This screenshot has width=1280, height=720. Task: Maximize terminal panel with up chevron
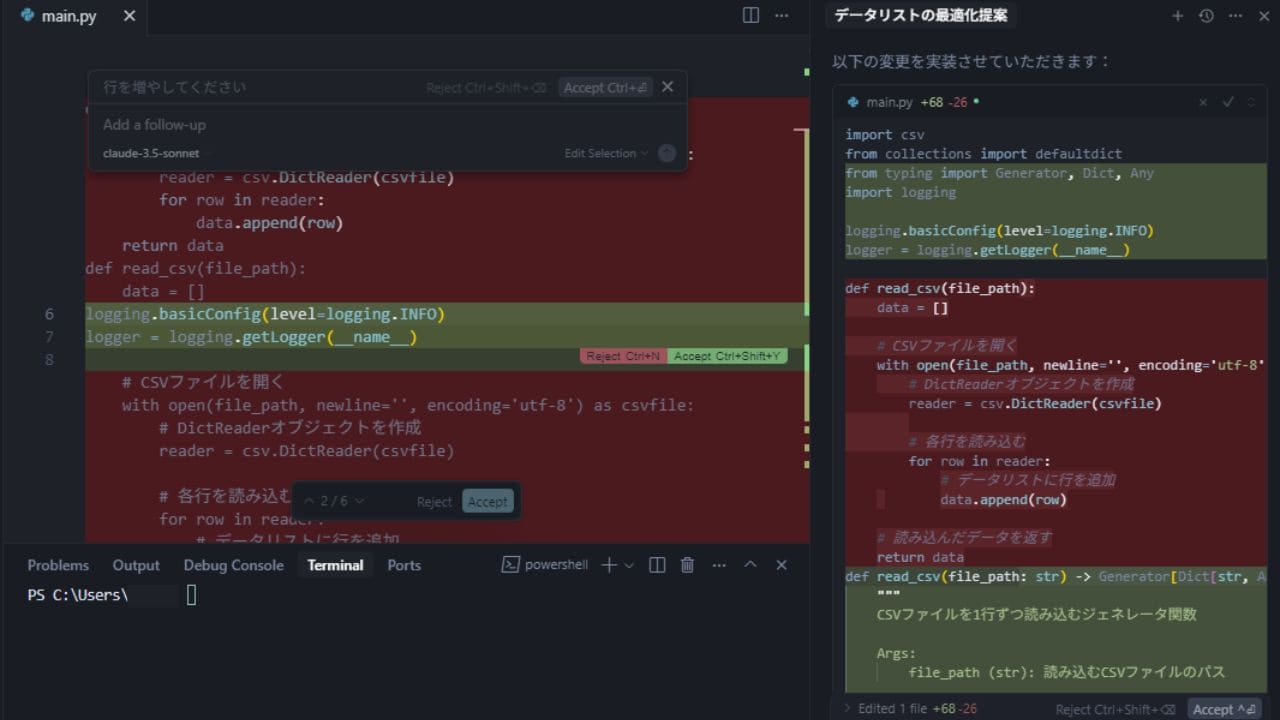tap(750, 565)
